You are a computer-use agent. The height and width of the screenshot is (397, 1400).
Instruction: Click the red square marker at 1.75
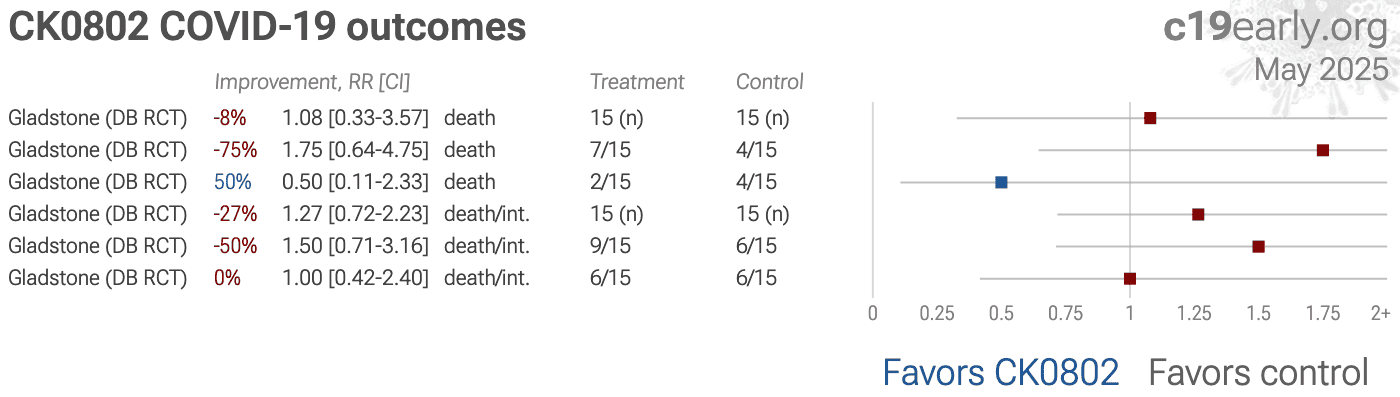pos(1323,150)
